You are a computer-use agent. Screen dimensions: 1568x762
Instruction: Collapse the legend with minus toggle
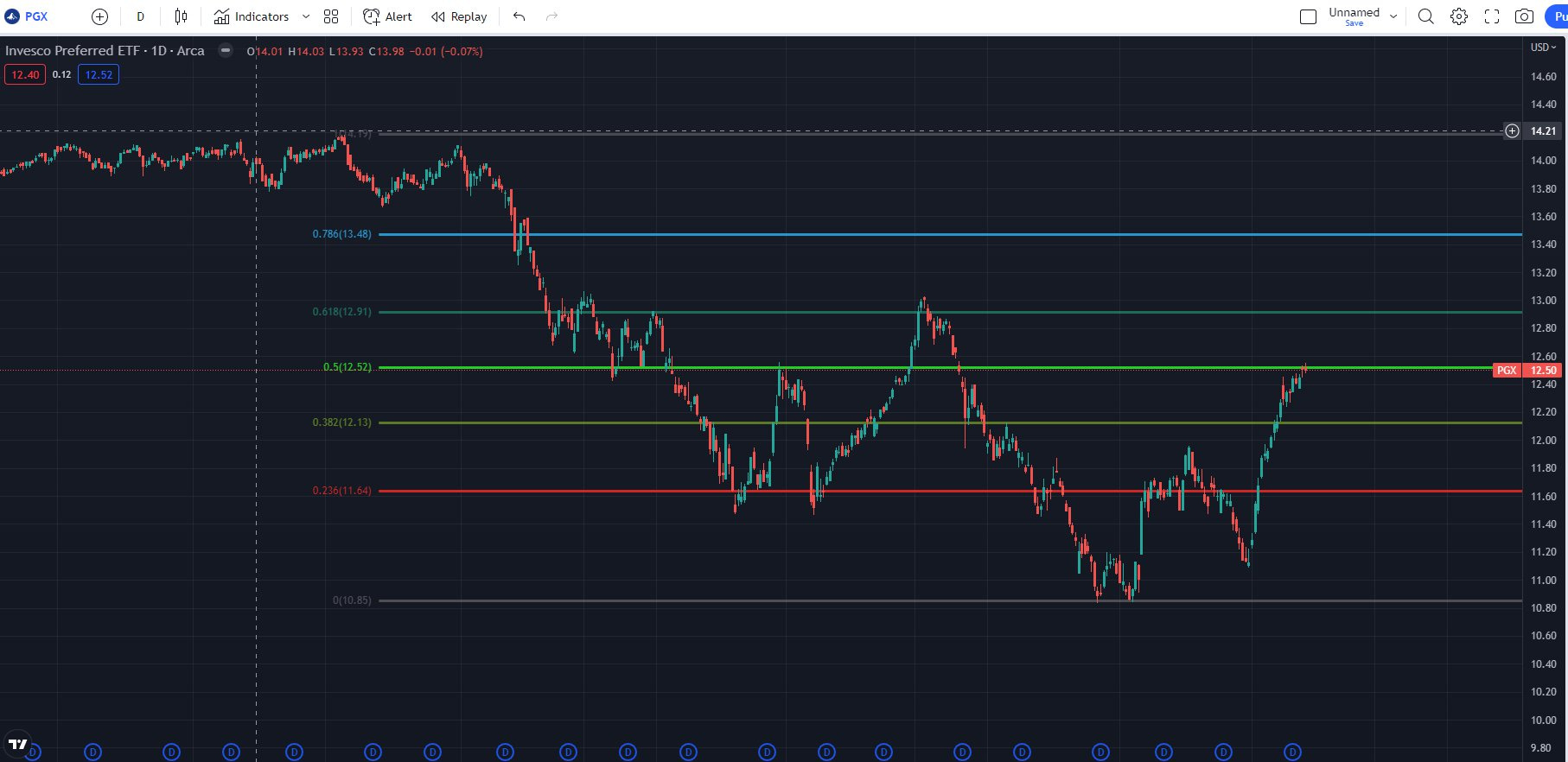click(226, 50)
